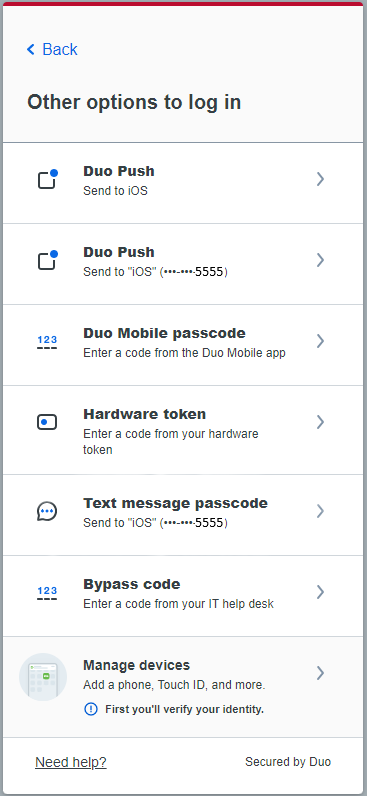This screenshot has height=796, width=367.
Task: Open the chevron on Duo Mobile passcode row
Action: pos(320,341)
